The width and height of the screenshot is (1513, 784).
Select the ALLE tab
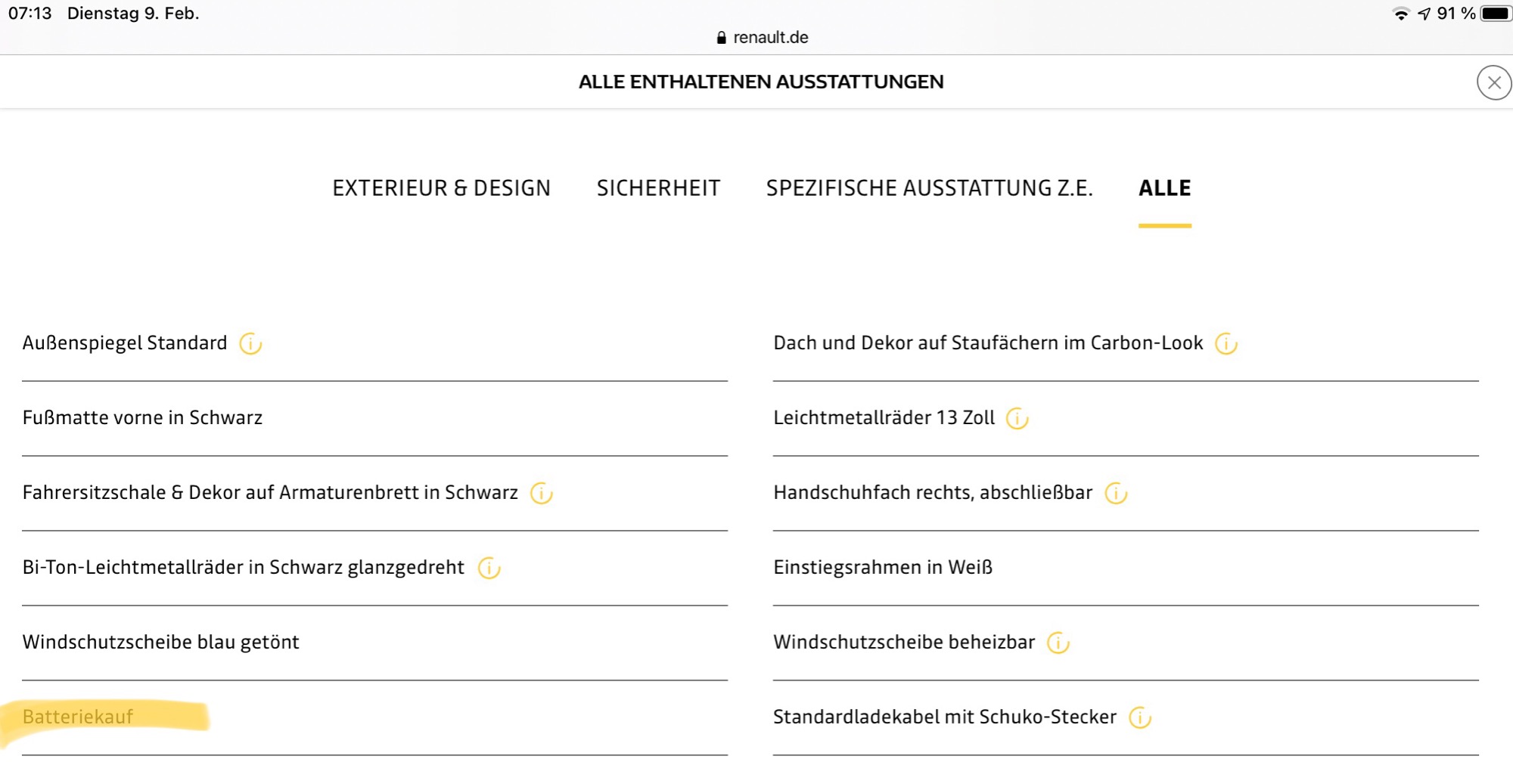coord(1164,188)
